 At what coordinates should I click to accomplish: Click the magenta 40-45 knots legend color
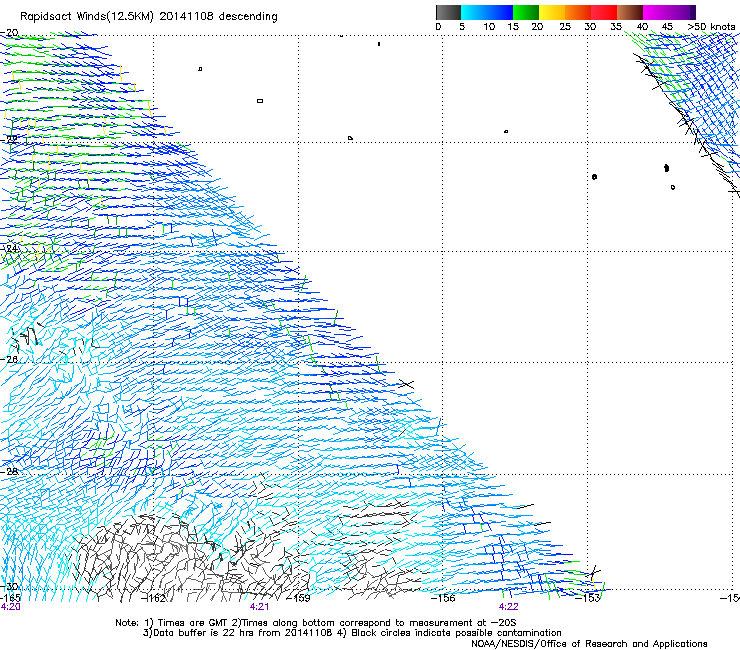656,13
